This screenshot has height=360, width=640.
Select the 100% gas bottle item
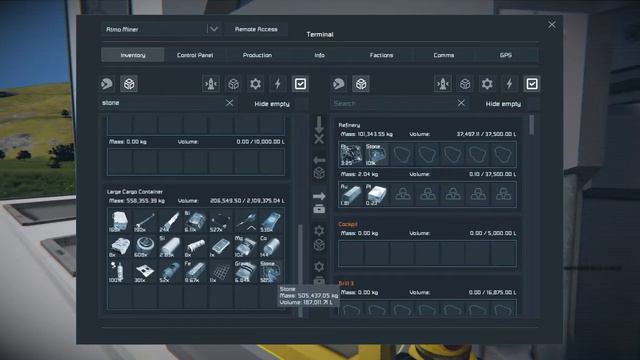point(120,271)
